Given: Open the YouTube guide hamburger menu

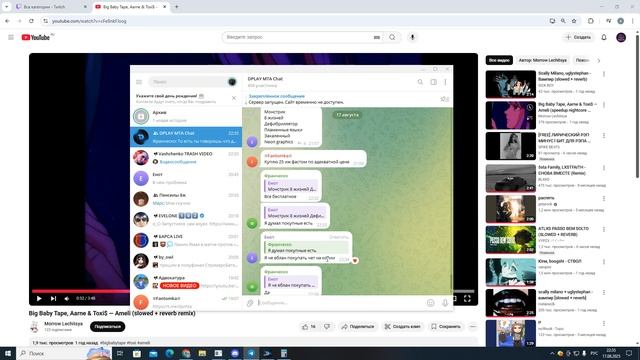Looking at the screenshot, I should pyautogui.click(x=11, y=37).
